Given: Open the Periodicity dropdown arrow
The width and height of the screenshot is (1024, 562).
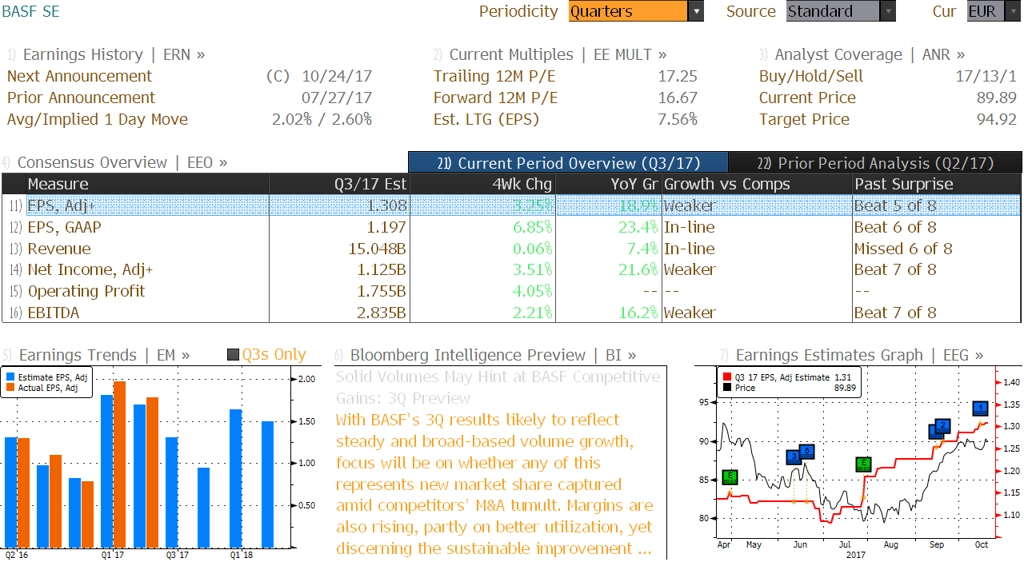Looking at the screenshot, I should click(x=696, y=11).
